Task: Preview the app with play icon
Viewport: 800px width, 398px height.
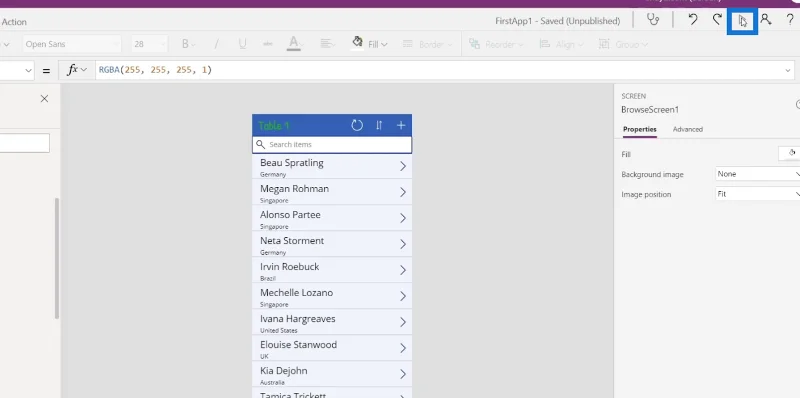Action: 742,21
